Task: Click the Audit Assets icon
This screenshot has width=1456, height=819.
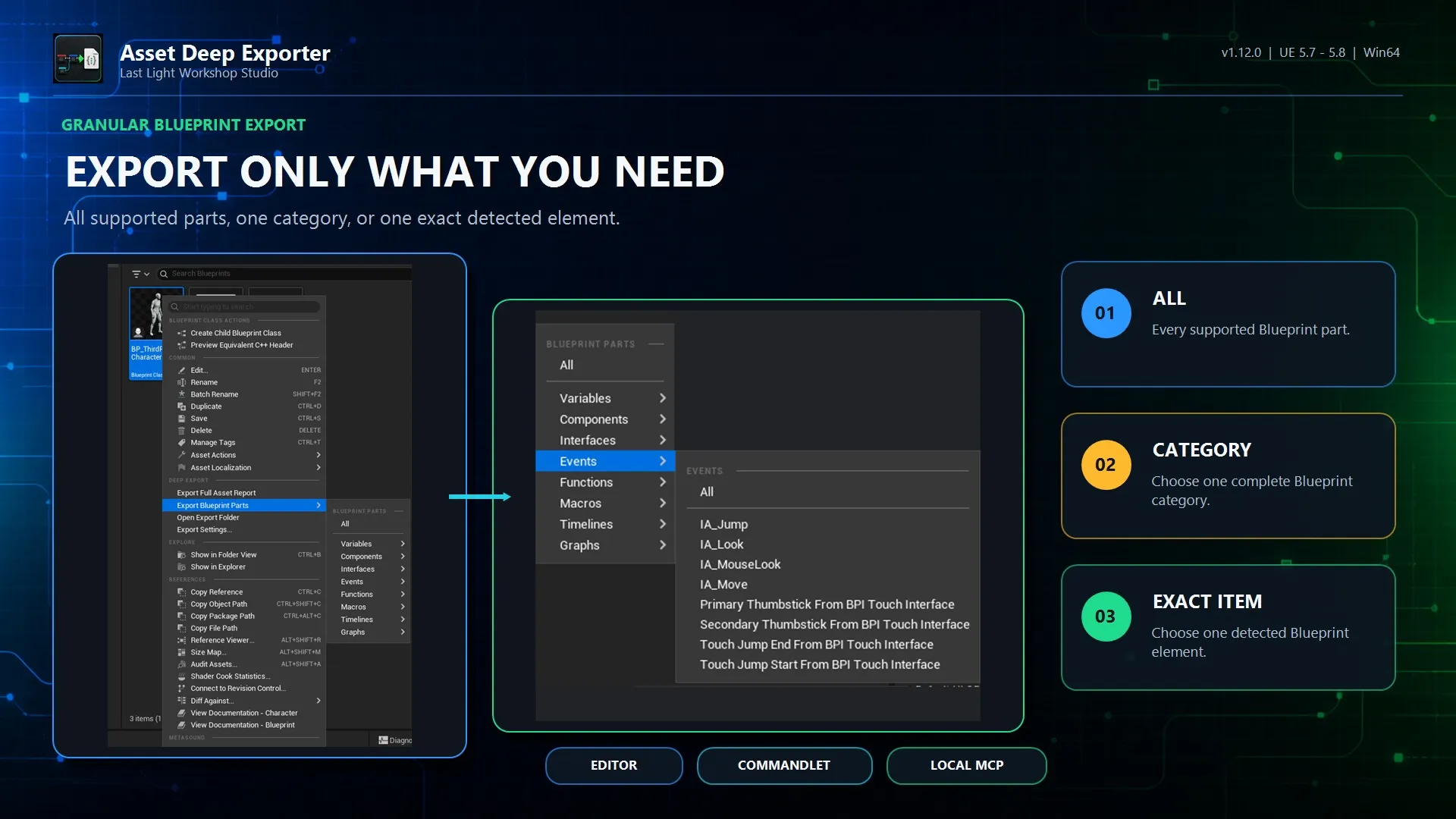Action: tap(181, 664)
